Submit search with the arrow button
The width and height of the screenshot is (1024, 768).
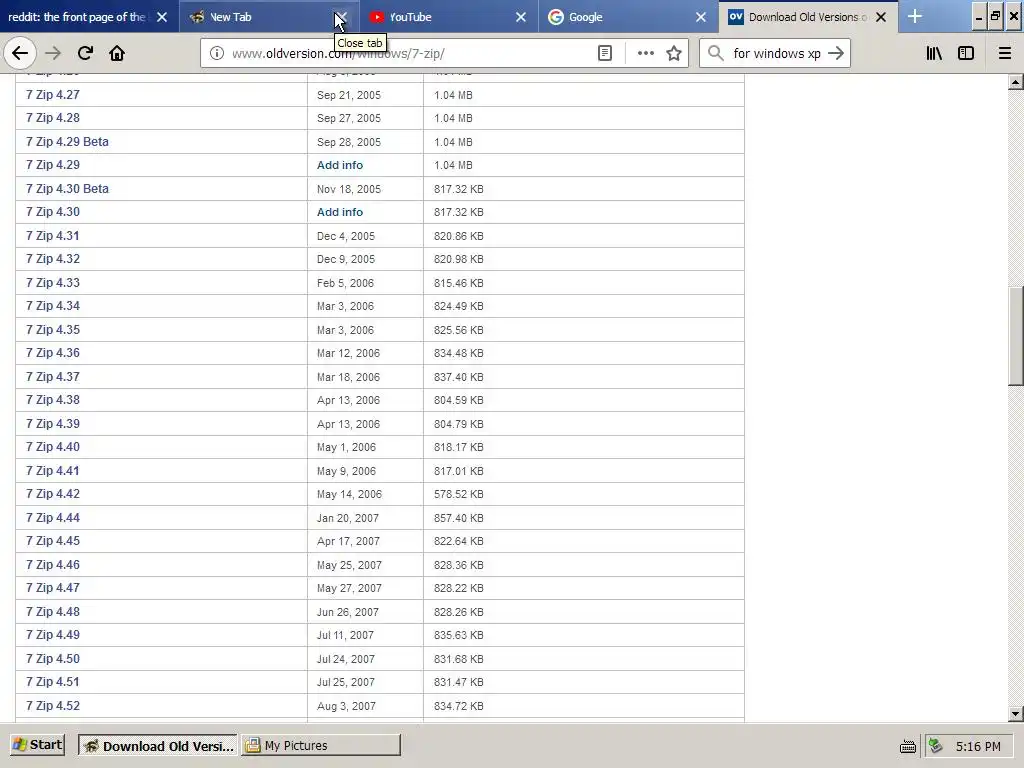pos(836,53)
